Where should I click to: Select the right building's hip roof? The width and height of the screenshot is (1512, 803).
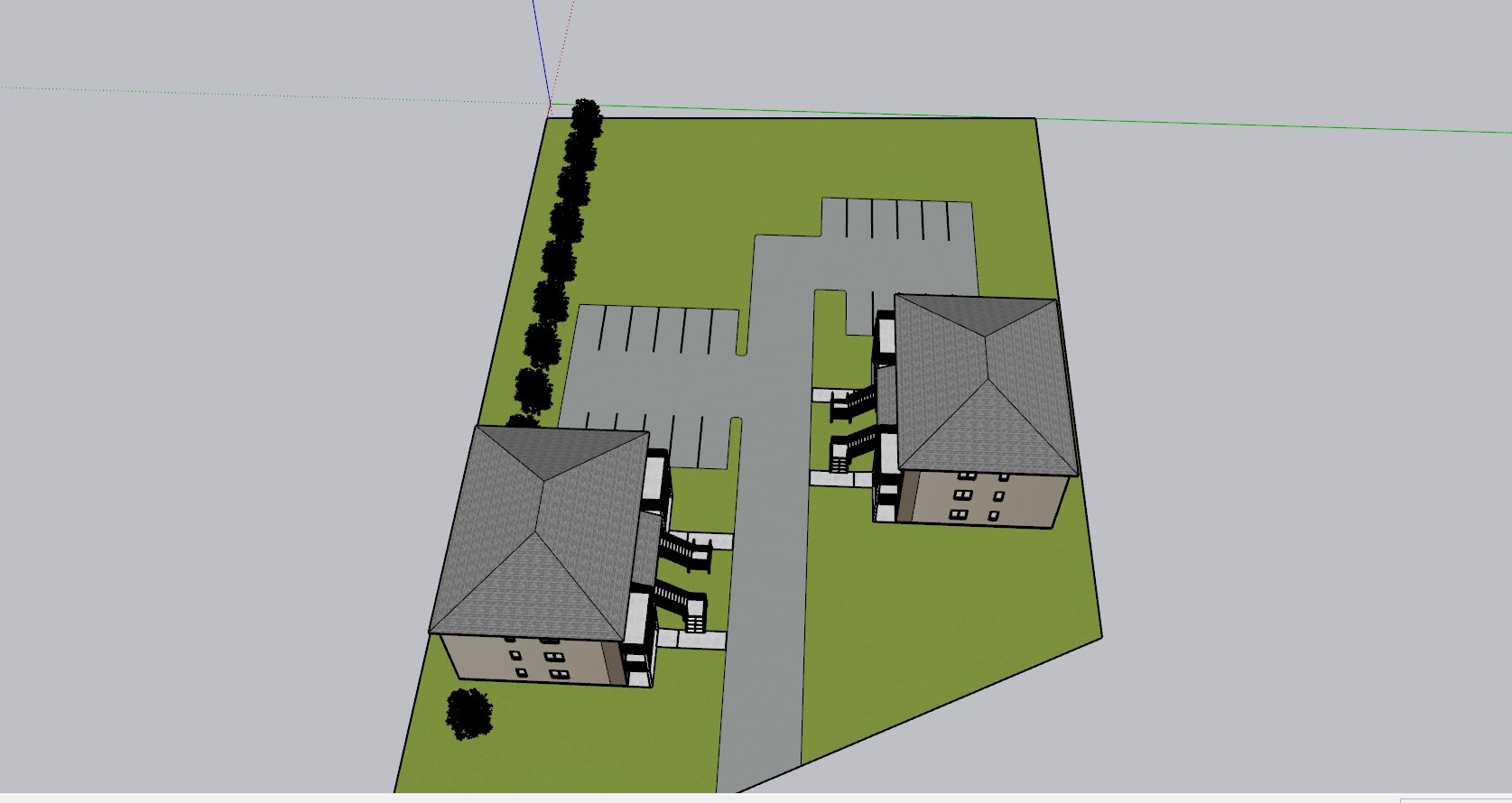click(x=987, y=383)
